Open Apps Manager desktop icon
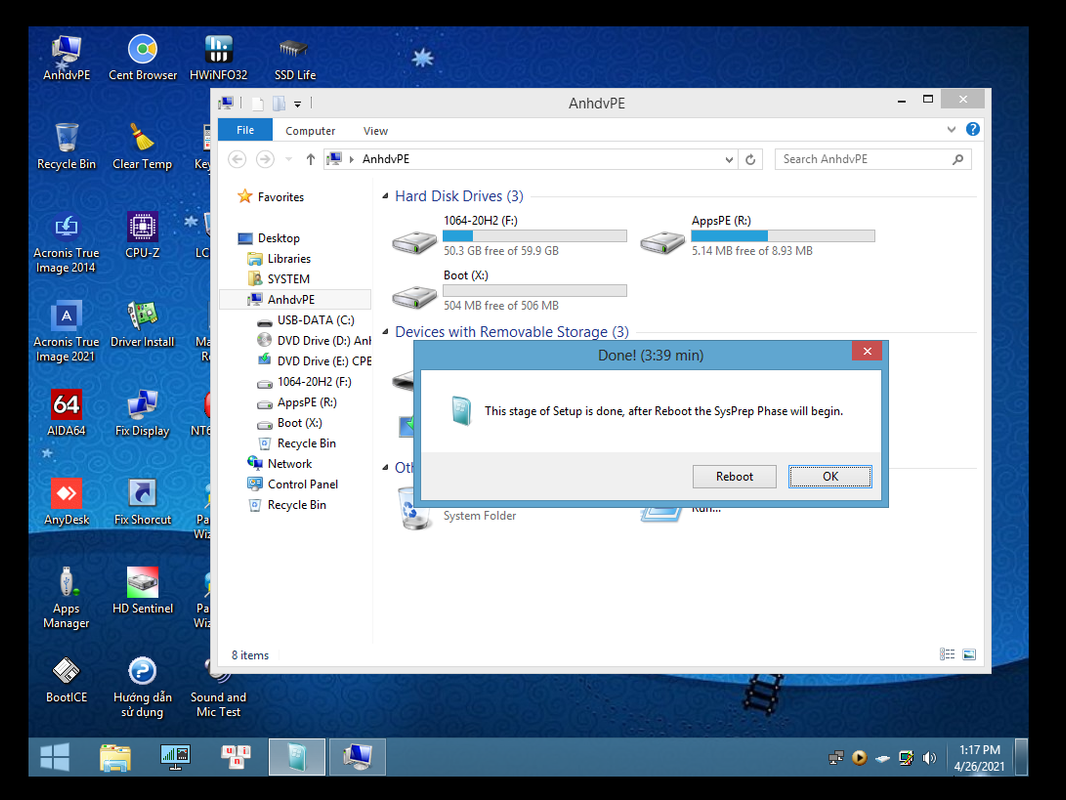1066x800 pixels. pos(67,598)
